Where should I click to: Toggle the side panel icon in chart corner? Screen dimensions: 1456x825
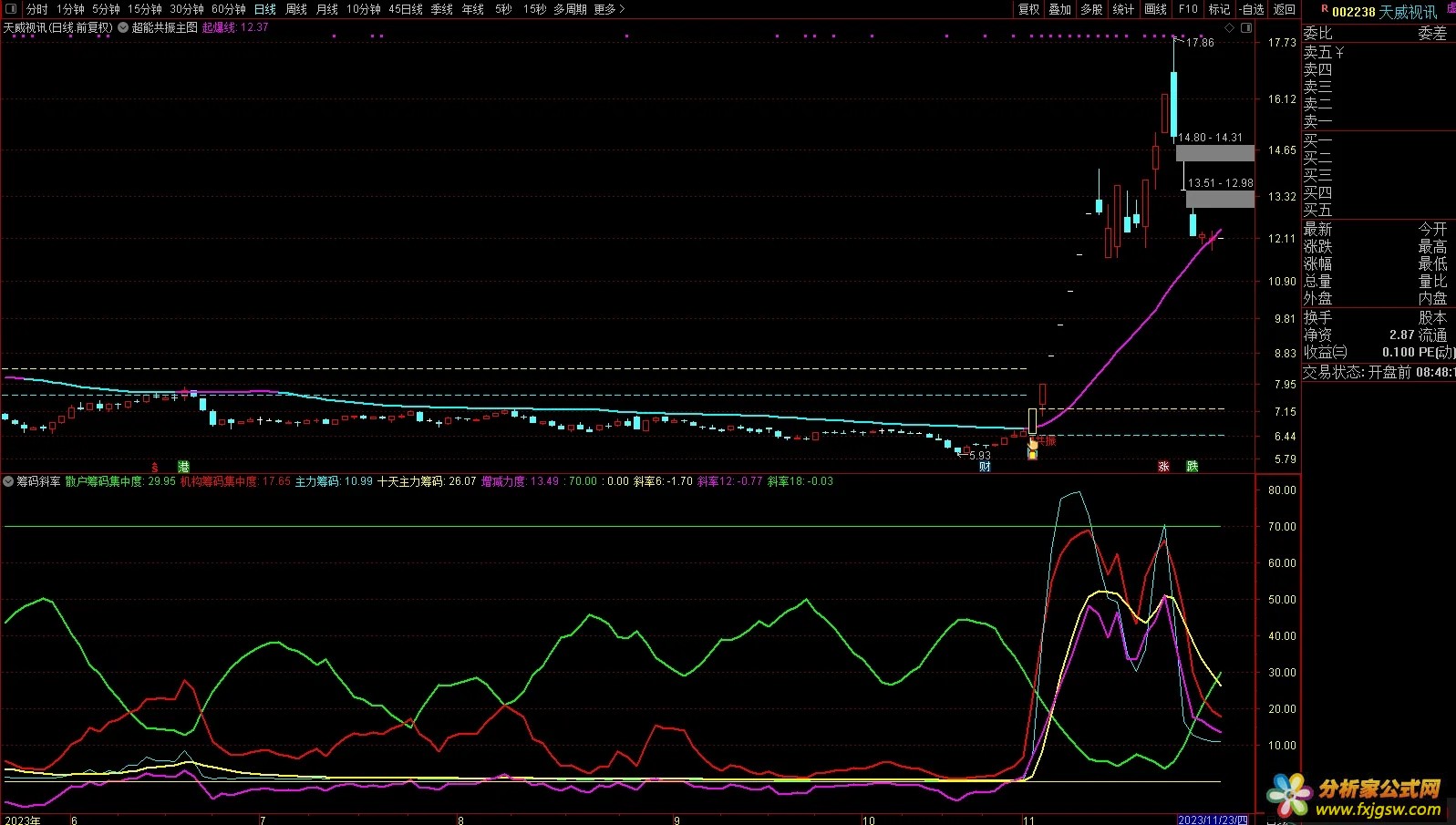1246,27
